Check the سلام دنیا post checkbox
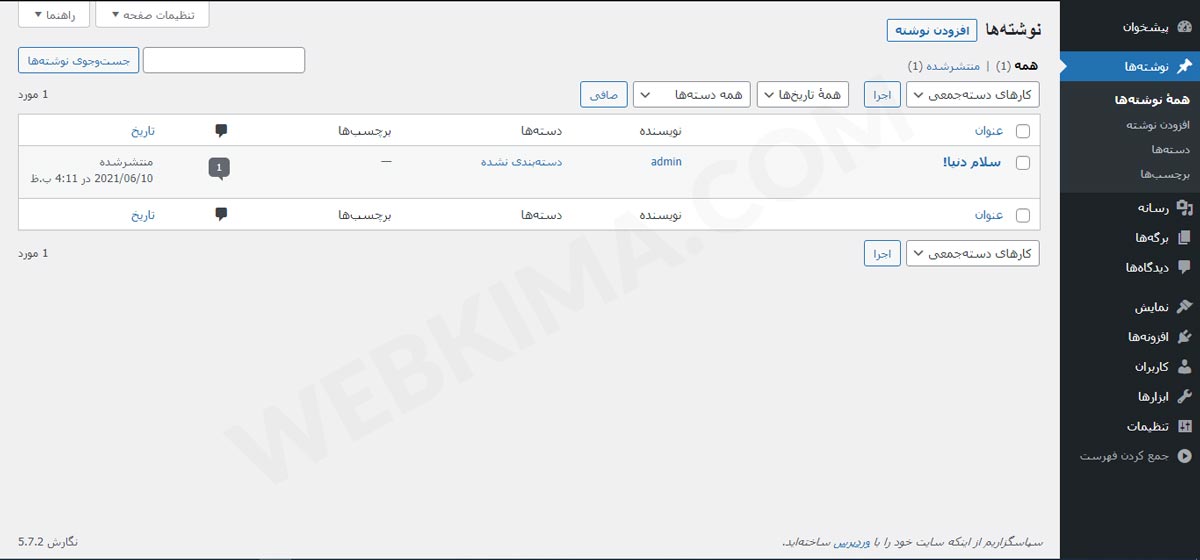This screenshot has width=1200, height=560. [x=1022, y=163]
